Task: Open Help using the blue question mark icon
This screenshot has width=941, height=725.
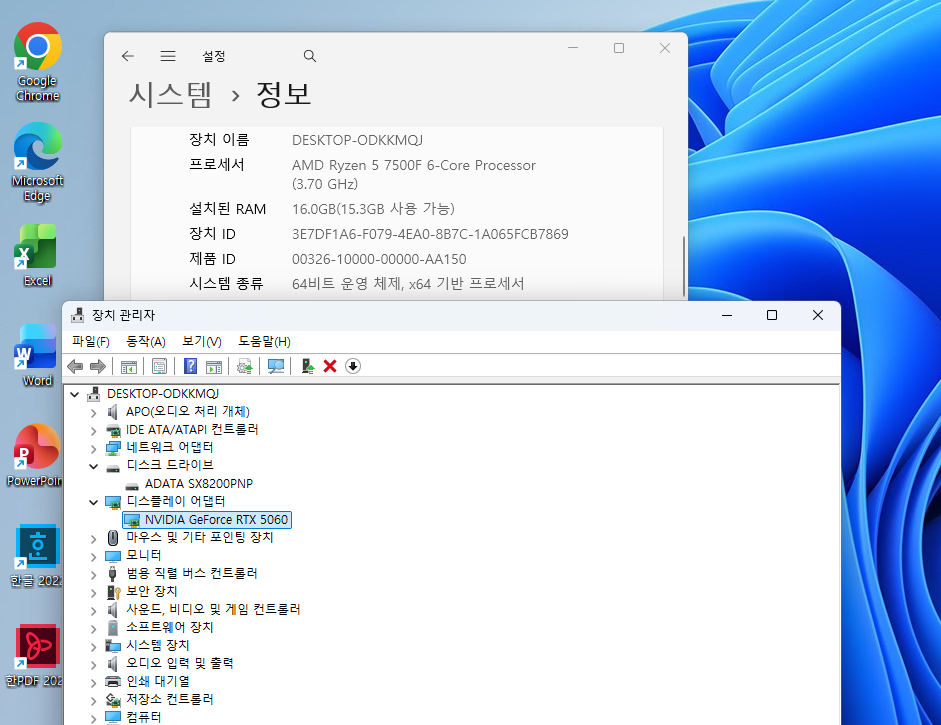Action: point(189,366)
